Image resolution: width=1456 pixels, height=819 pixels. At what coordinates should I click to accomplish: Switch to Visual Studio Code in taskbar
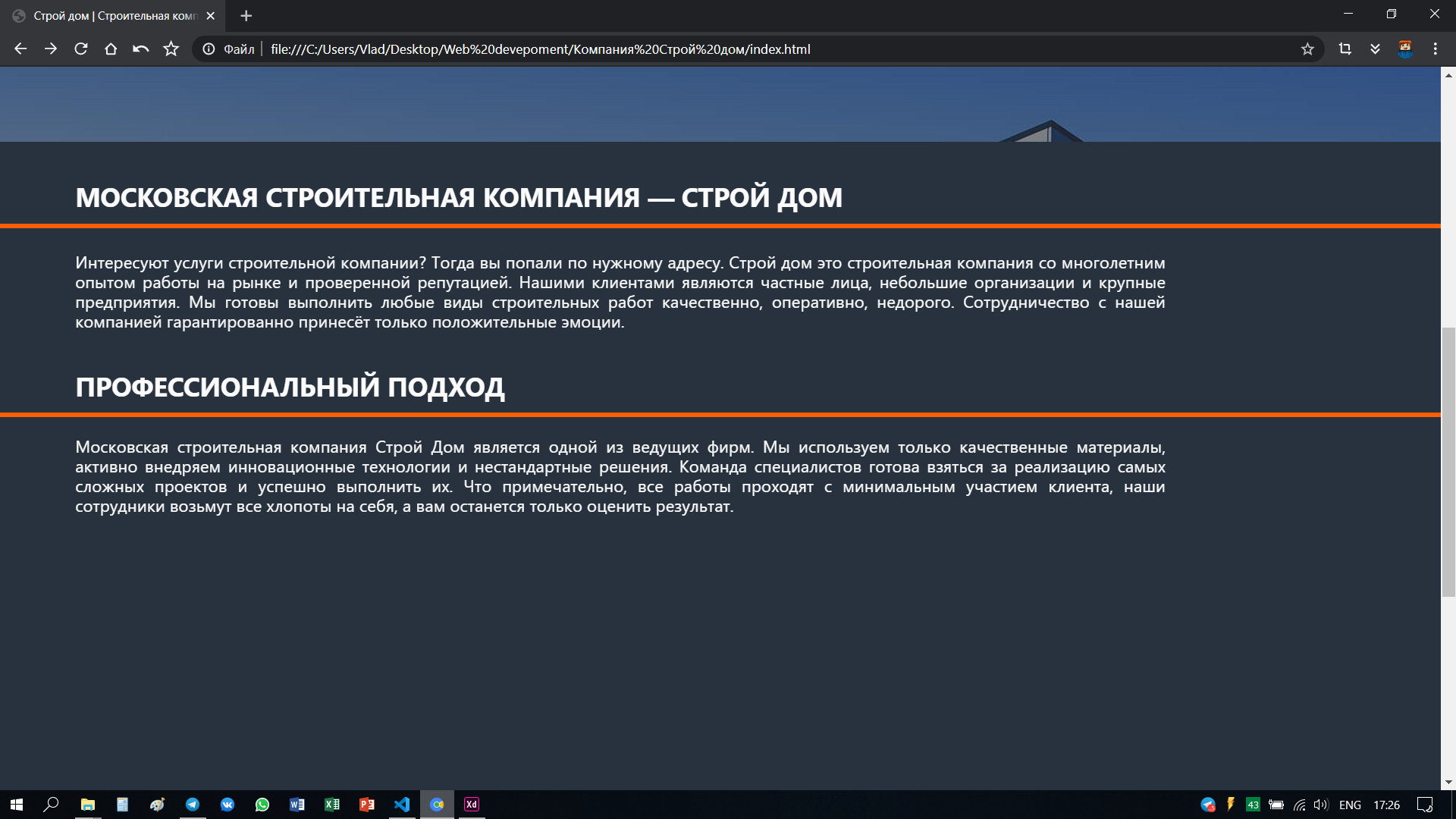[402, 805]
